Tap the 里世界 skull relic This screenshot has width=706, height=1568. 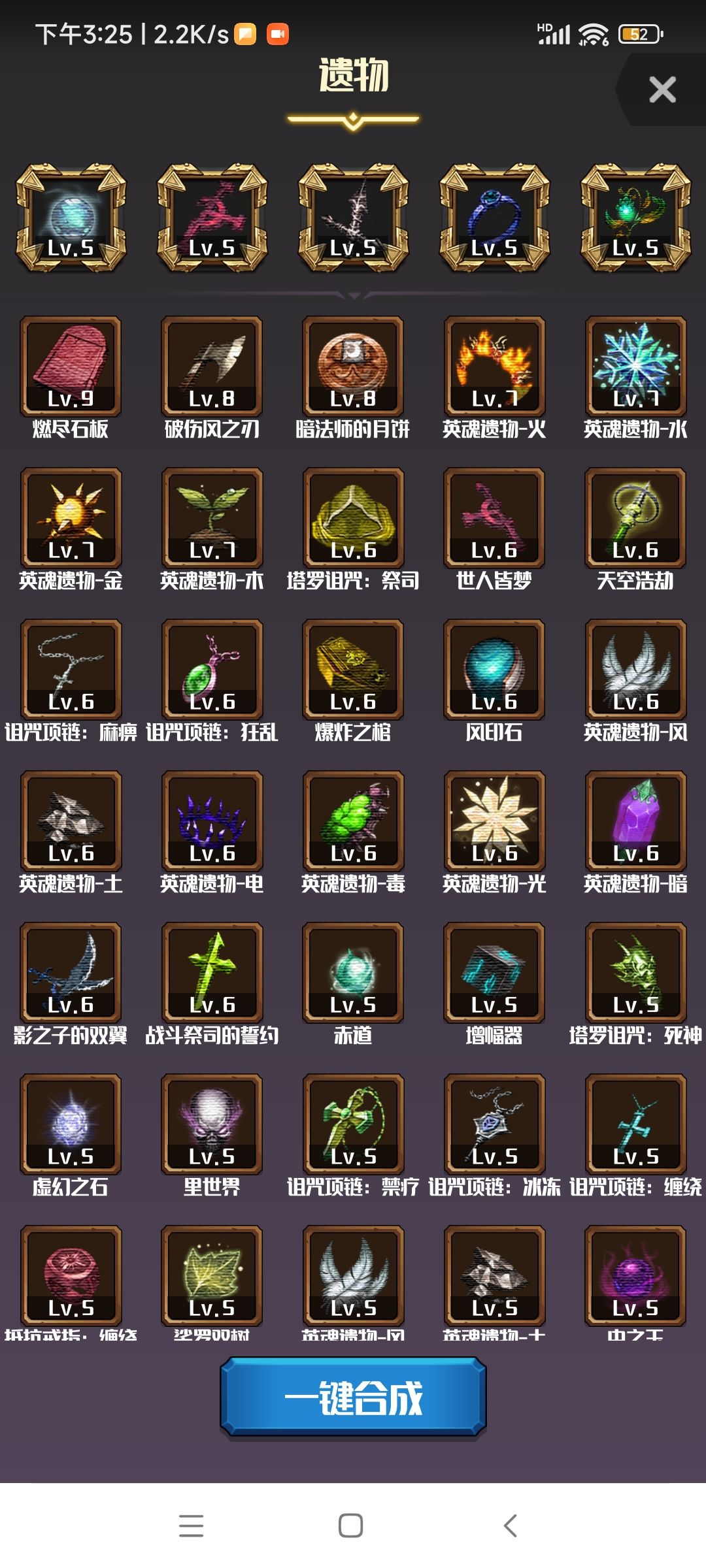[x=212, y=1124]
